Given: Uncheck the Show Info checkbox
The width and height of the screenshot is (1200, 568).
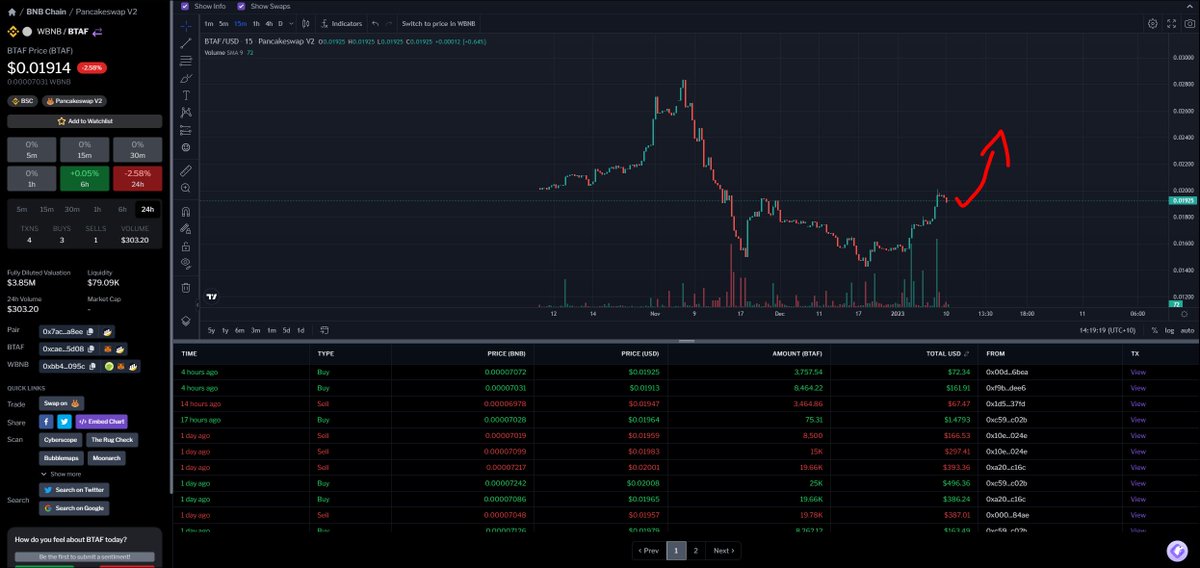Looking at the screenshot, I should tap(184, 6).
